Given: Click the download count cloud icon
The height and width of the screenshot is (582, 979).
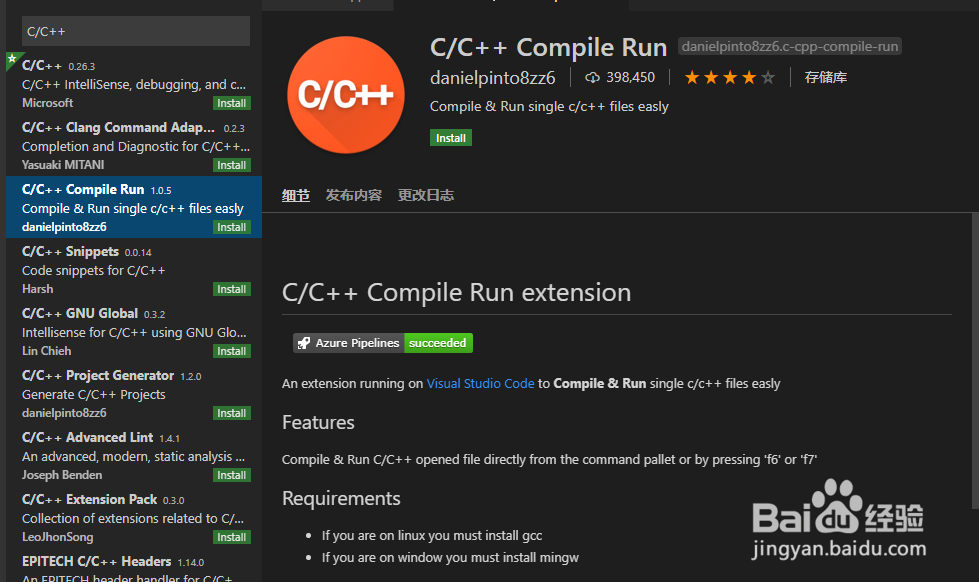Looking at the screenshot, I should [592, 77].
